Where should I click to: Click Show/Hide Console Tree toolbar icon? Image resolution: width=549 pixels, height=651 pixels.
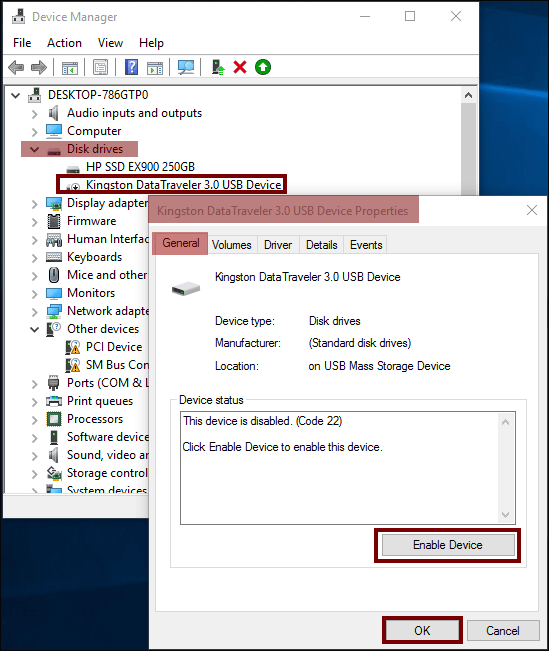[70, 67]
